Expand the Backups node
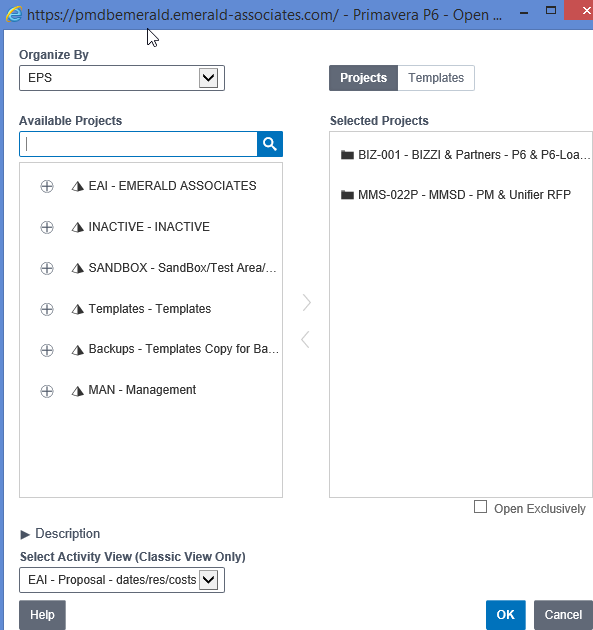 (47, 350)
